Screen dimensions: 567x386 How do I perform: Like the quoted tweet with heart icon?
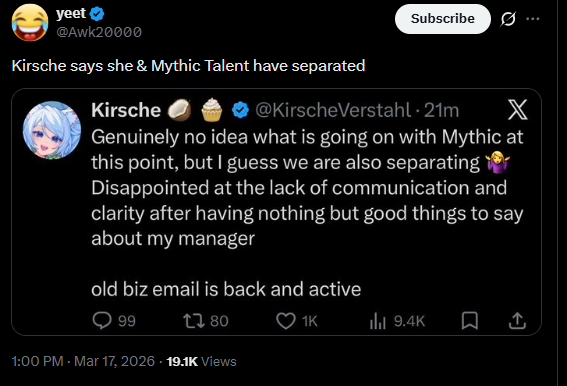286,321
